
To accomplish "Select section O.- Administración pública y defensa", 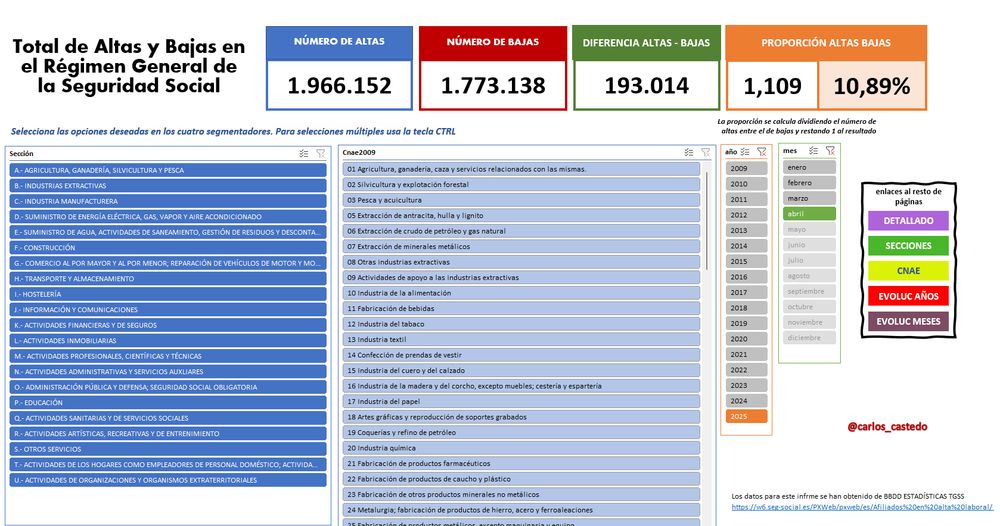I will [x=168, y=387].
